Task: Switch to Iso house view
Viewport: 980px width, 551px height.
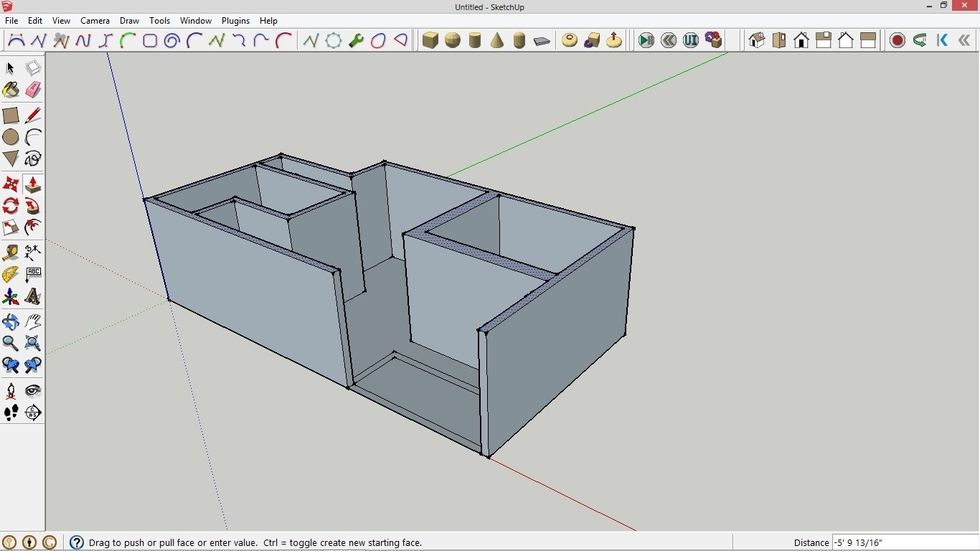Action: [x=757, y=41]
